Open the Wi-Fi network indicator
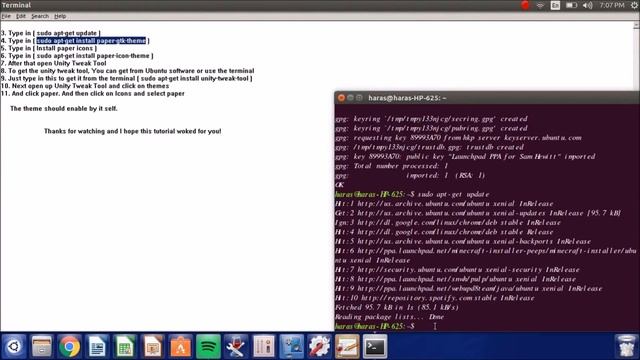The height and width of the screenshot is (360, 640). click(540, 5)
